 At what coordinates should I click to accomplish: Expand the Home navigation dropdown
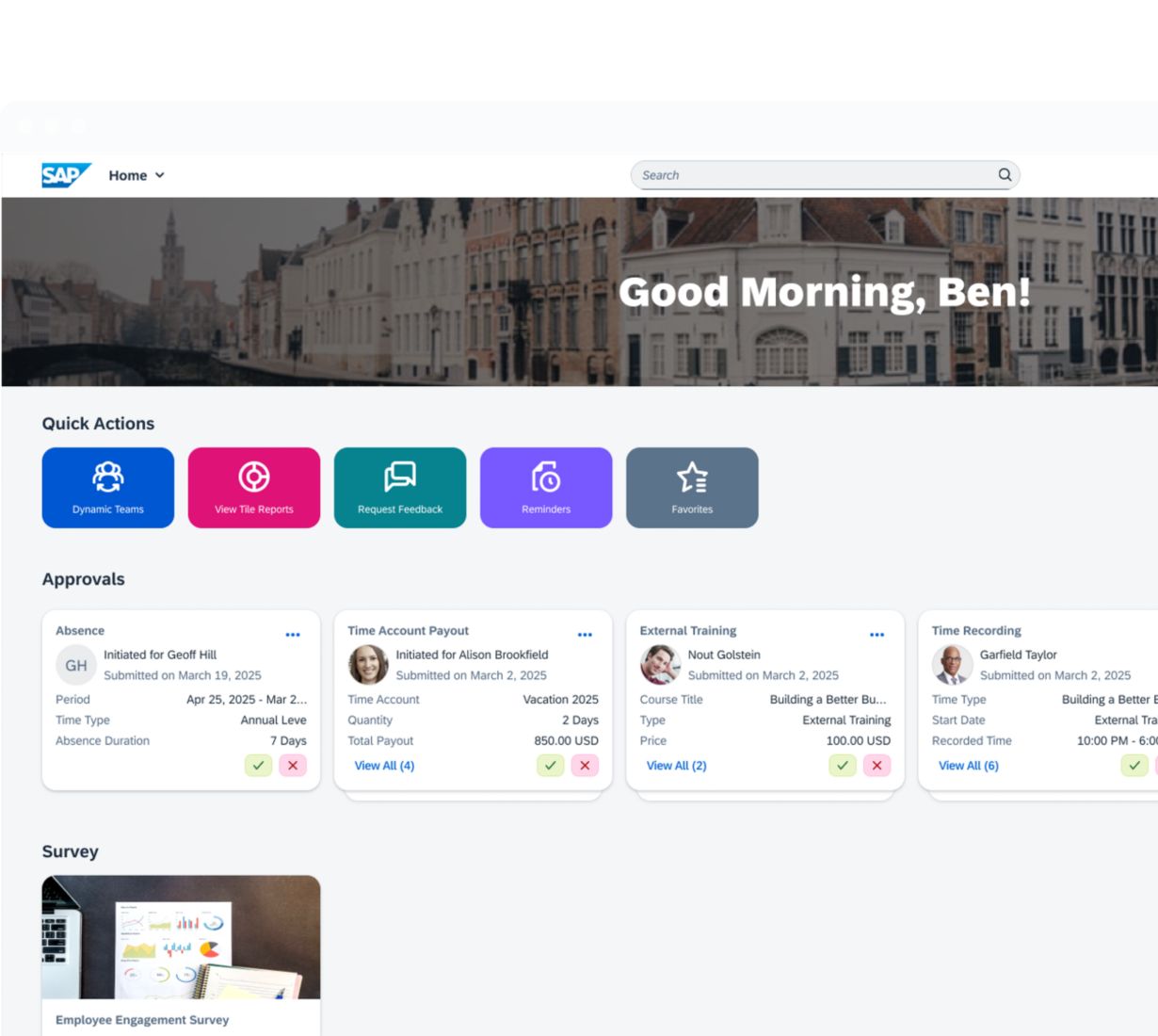[x=137, y=175]
